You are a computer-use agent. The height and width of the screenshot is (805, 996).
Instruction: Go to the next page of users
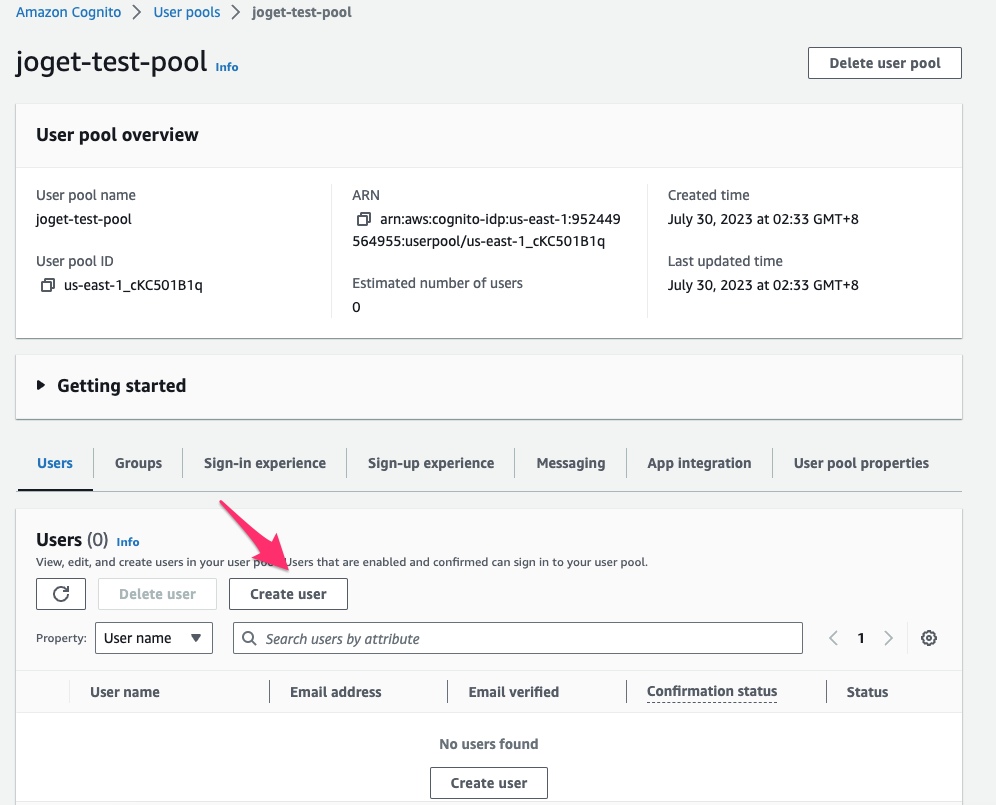click(888, 638)
